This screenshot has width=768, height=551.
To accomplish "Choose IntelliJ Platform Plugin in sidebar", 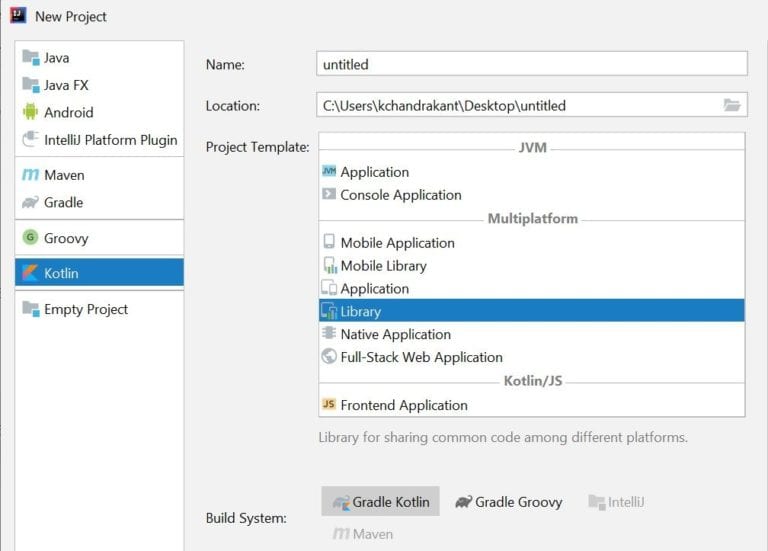I will [110, 140].
